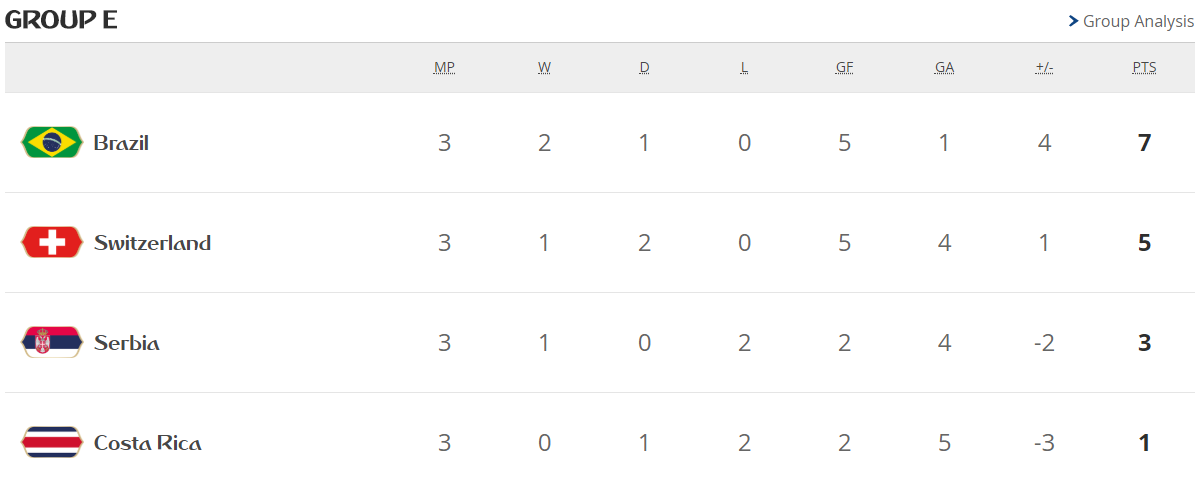Select the GF column header
1199x492 pixels.
click(844, 68)
